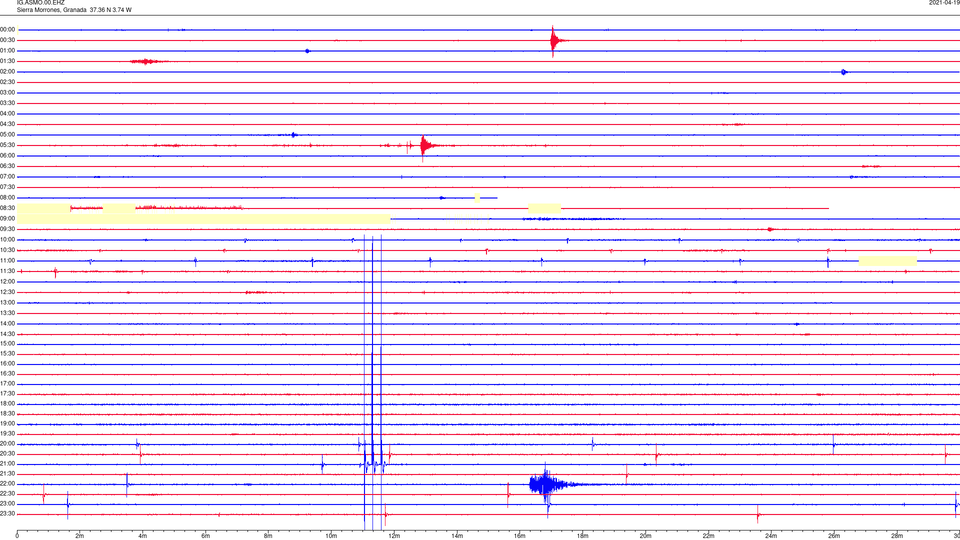
Task: Select the 23:30 trace time label
Action: [8, 514]
